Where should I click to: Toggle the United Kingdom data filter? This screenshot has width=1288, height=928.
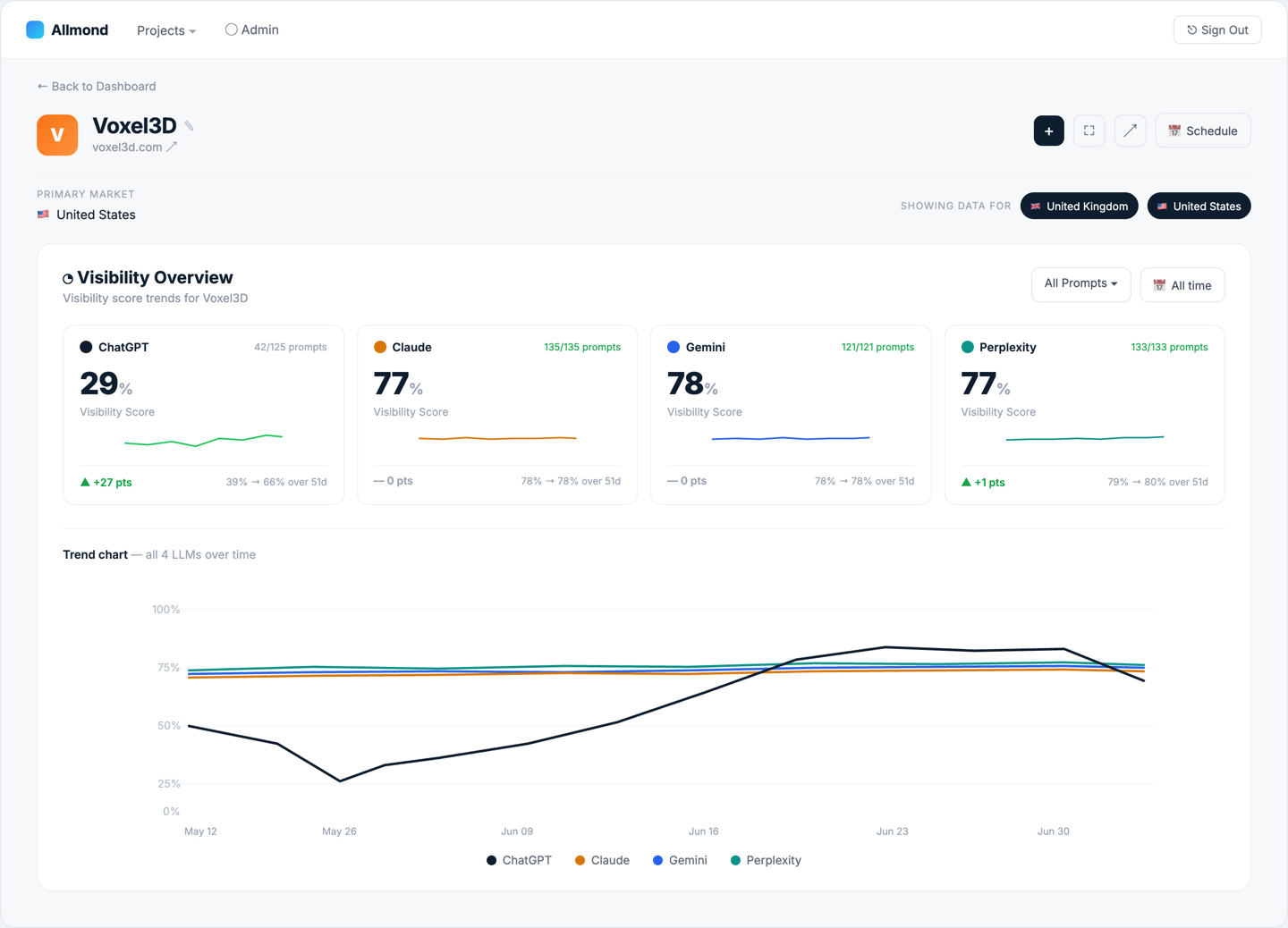tap(1080, 206)
